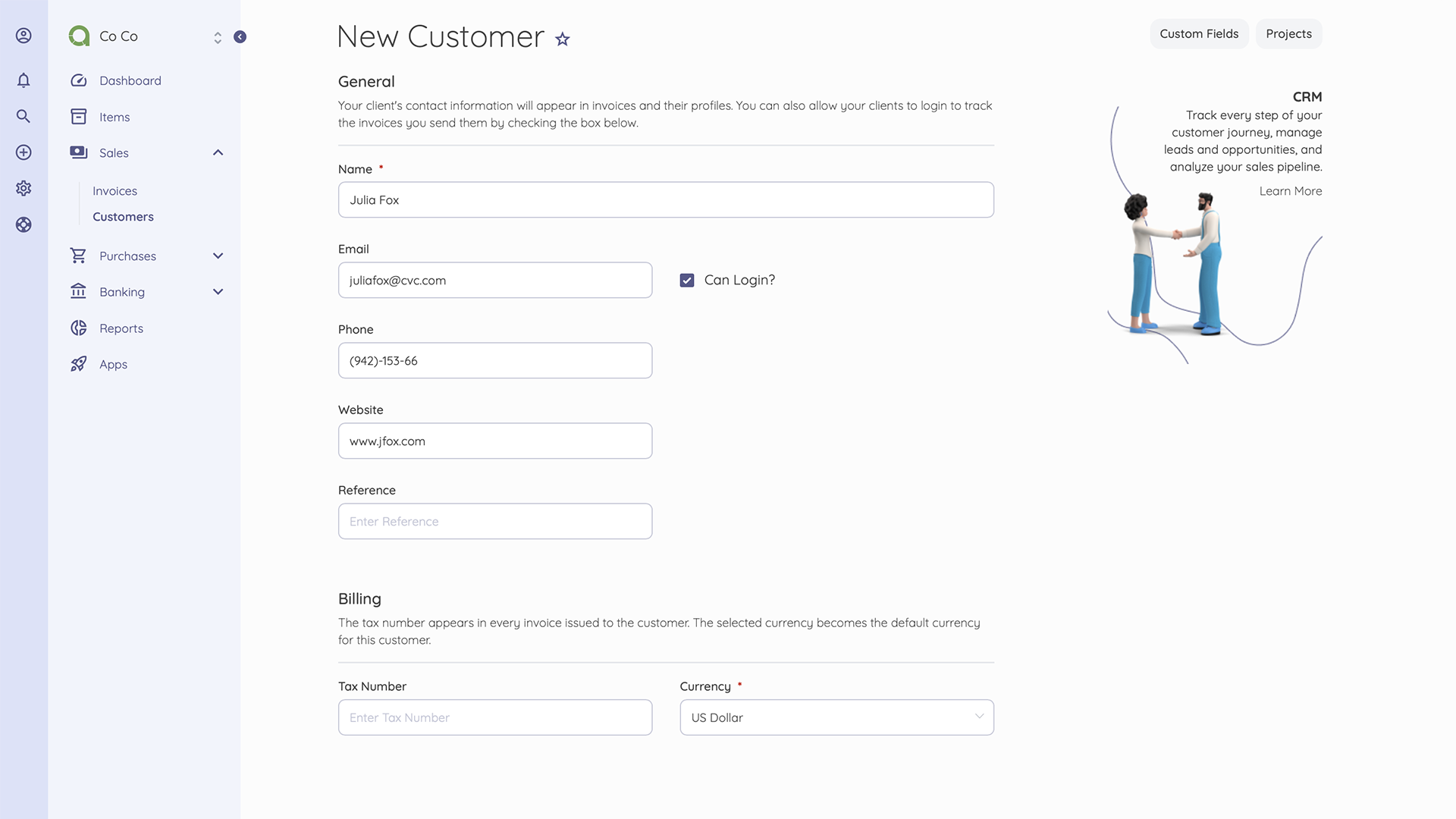Open the settings gear icon
This screenshot has height=819, width=1456.
coord(24,188)
